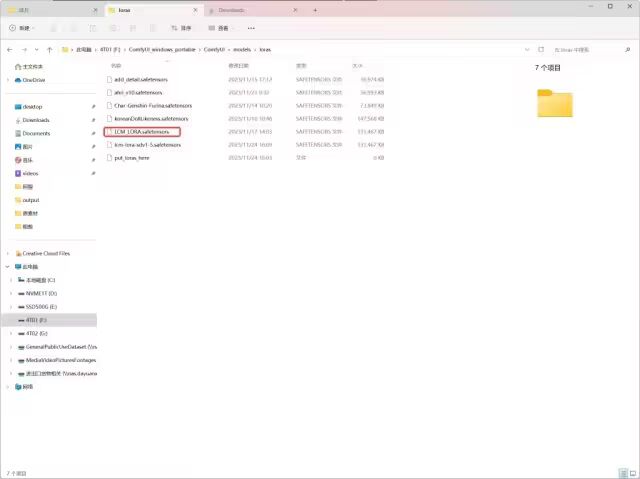Click the loras breadcrumb segment
Image resolution: width=640 pixels, height=479 pixels.
point(265,50)
